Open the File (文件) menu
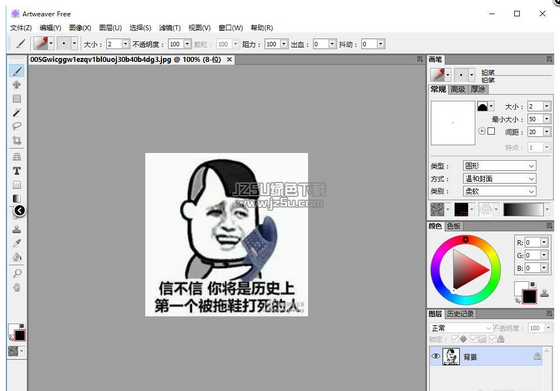 (21, 28)
